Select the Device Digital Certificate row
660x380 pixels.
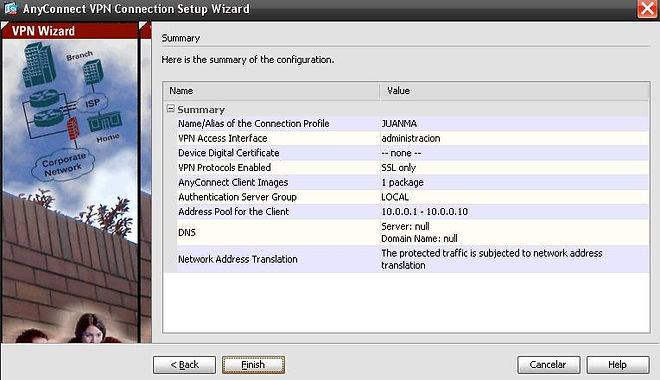tap(412, 153)
